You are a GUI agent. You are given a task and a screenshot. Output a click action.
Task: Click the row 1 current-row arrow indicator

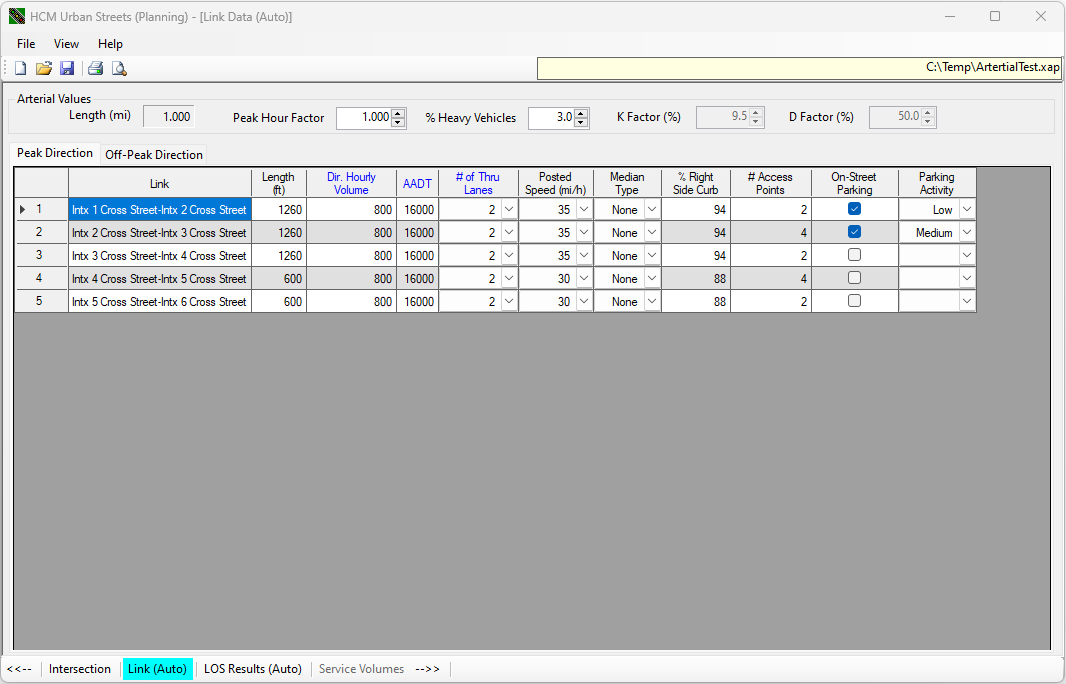24,209
